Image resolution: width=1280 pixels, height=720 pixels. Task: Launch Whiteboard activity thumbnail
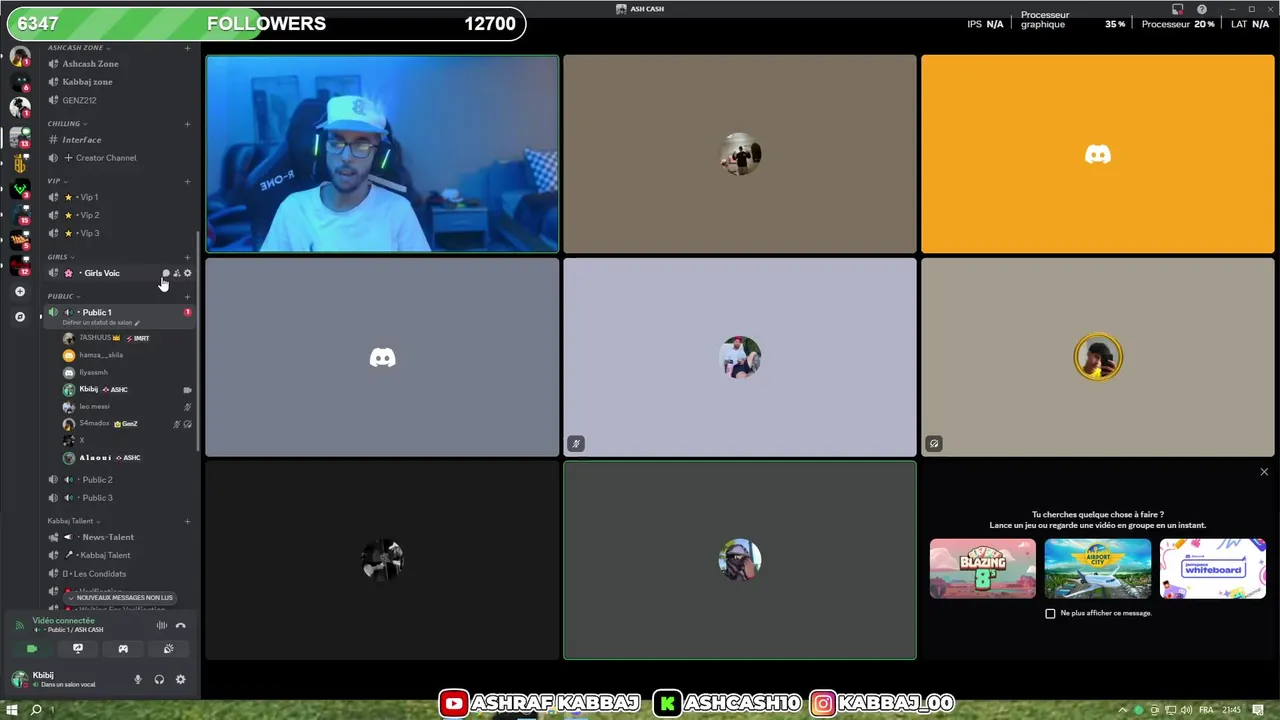click(x=1213, y=568)
